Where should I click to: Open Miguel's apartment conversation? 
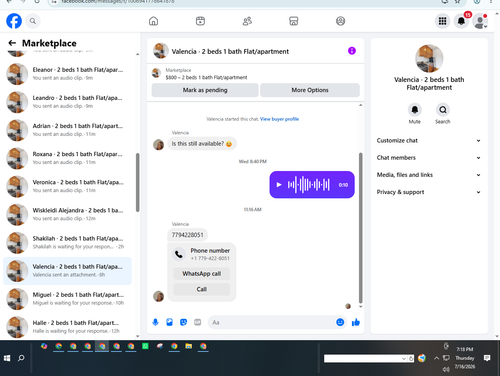pos(67,299)
